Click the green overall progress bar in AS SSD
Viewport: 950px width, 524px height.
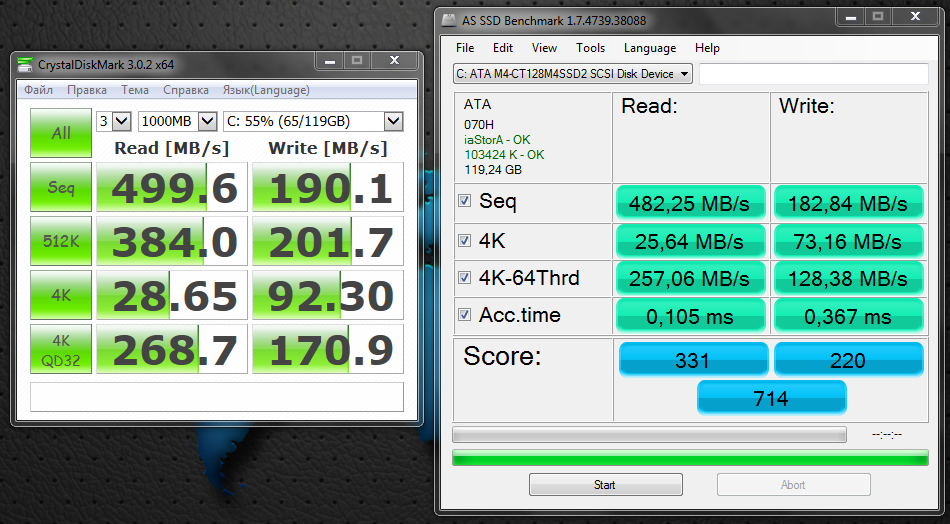[690, 457]
